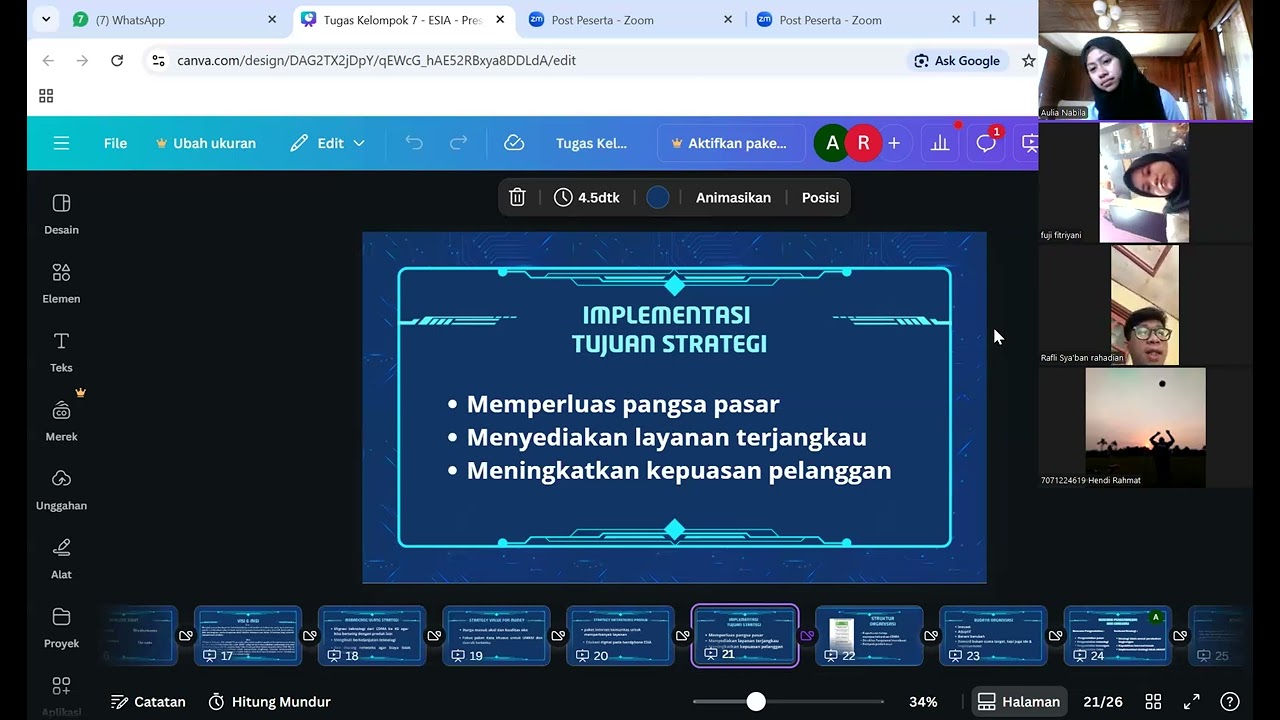Set slide duration 4.5dtk
The width and height of the screenshot is (1280, 720).
[587, 197]
